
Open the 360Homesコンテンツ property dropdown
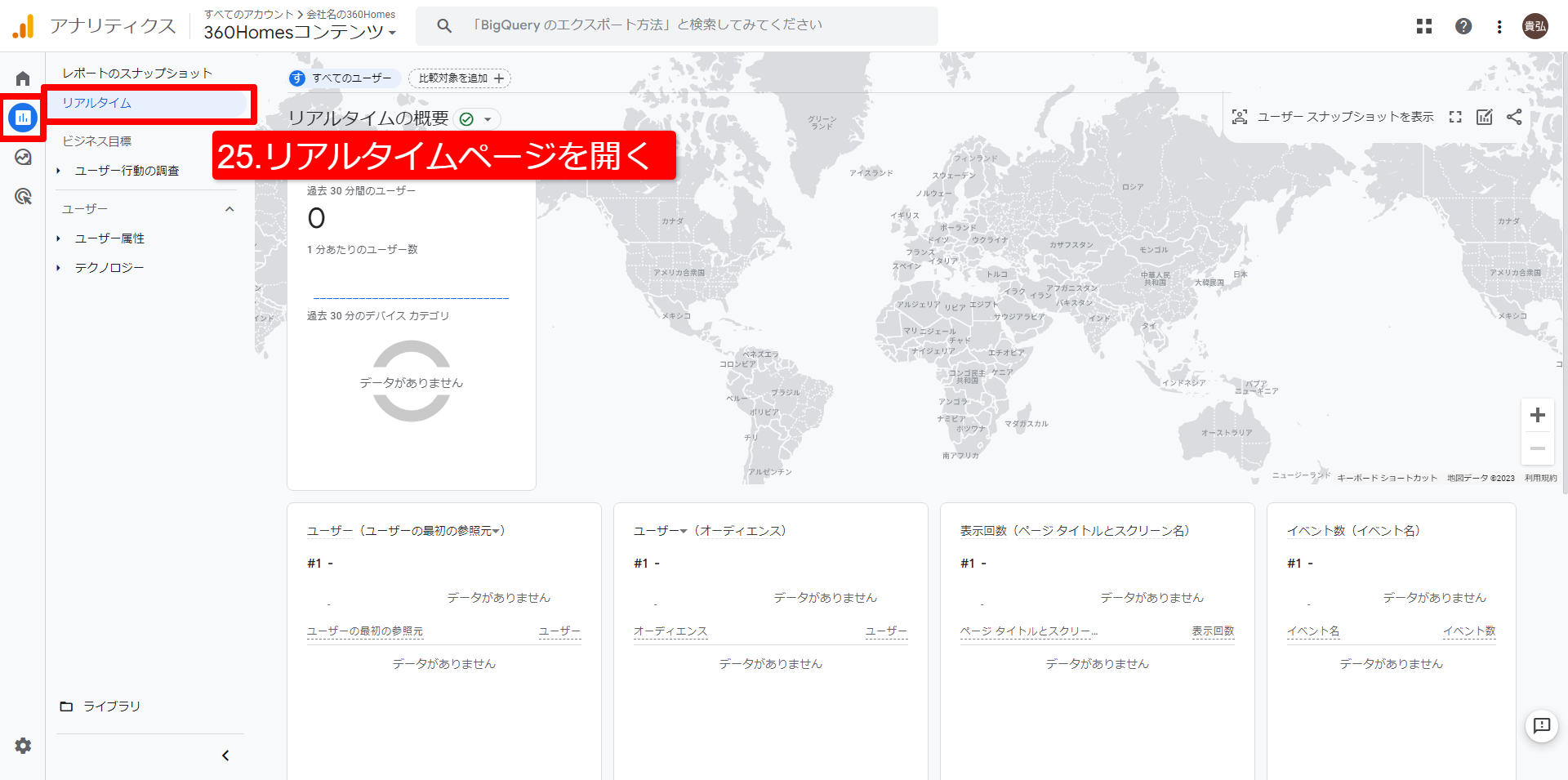tap(300, 33)
